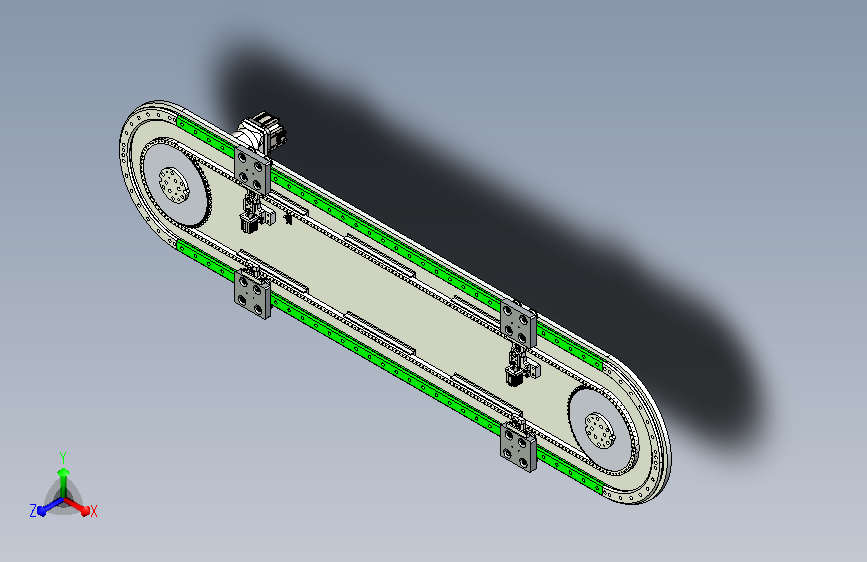This screenshot has width=867, height=562.
Task: Select the gray carriage plate beside the motor
Action: pos(253,171)
